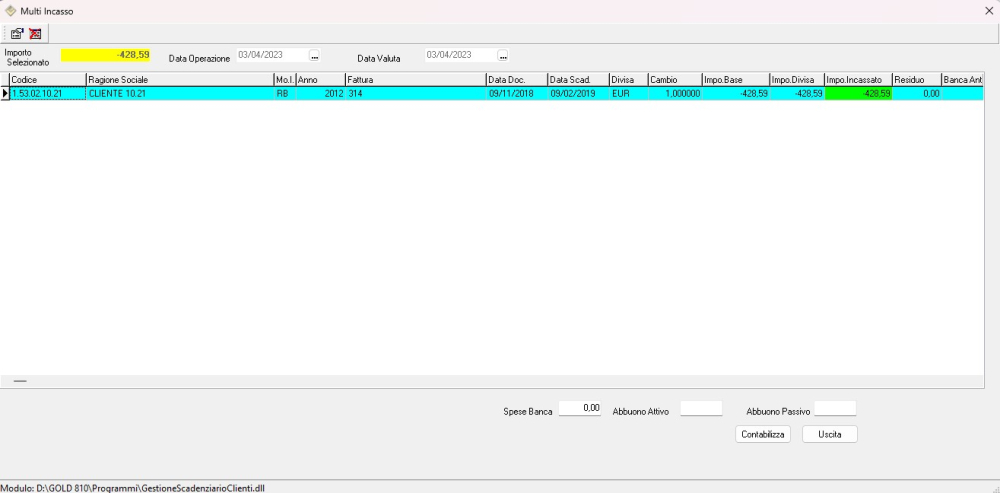Click the Abbuono Attivo input field
1000x493 pixels.
700,408
